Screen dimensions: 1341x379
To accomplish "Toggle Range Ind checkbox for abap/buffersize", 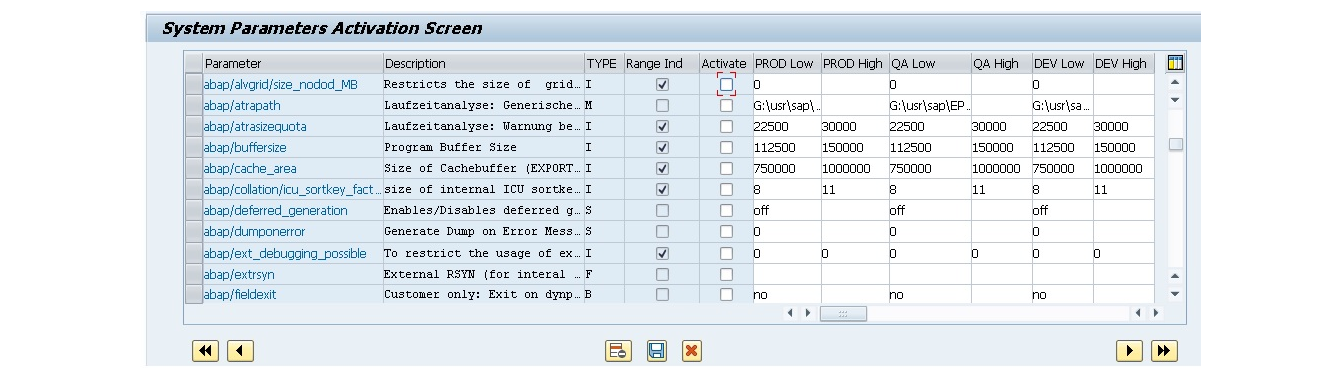I will click(661, 148).
